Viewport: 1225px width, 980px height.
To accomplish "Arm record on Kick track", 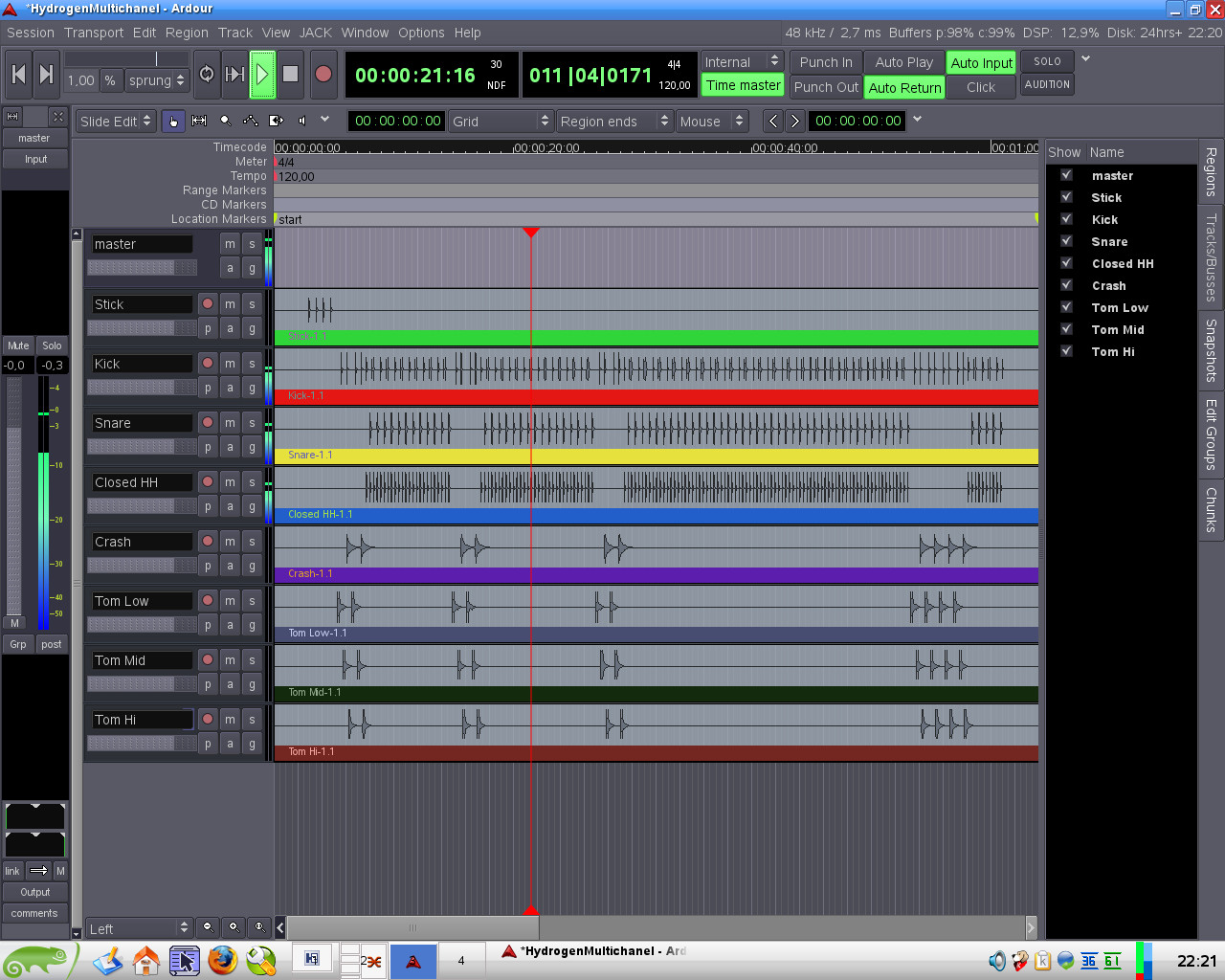I will tap(208, 364).
